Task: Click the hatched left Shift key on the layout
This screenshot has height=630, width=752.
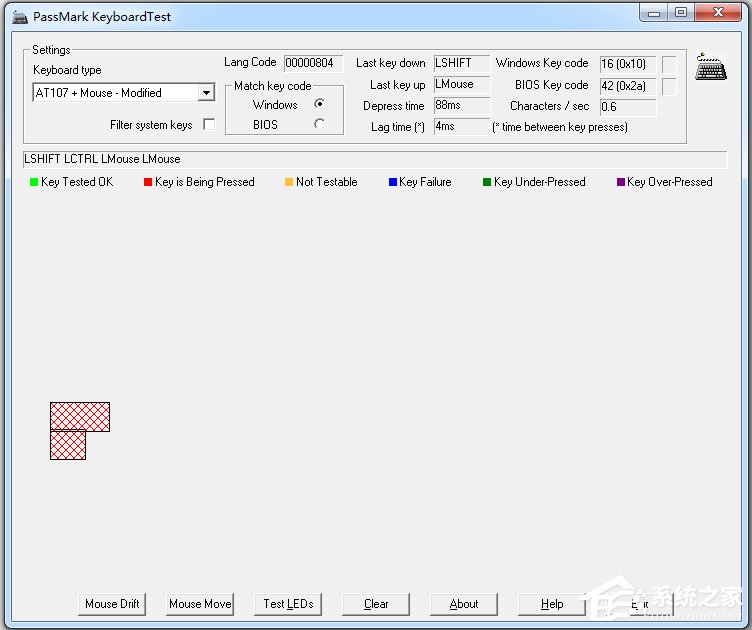Action: pos(80,416)
